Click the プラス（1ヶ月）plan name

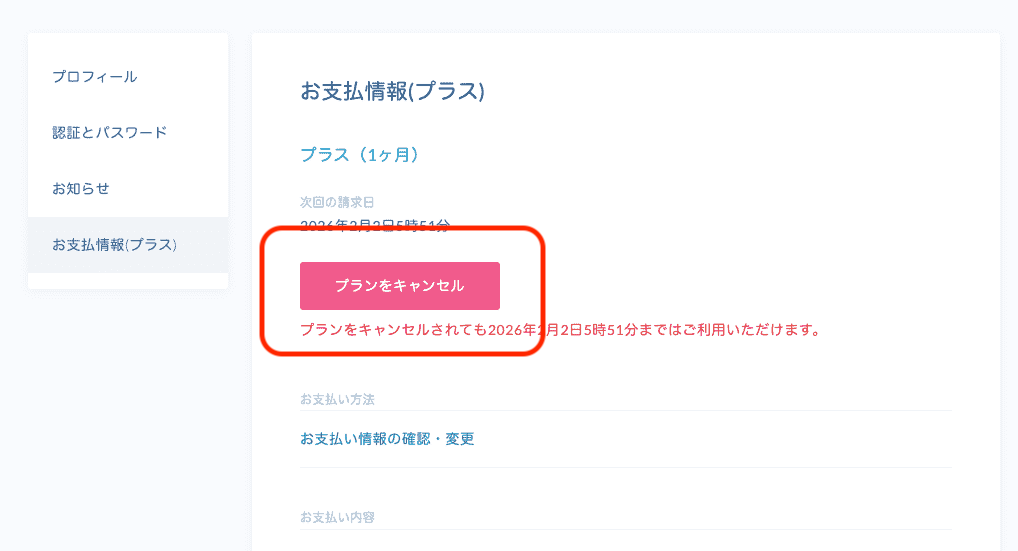359,155
